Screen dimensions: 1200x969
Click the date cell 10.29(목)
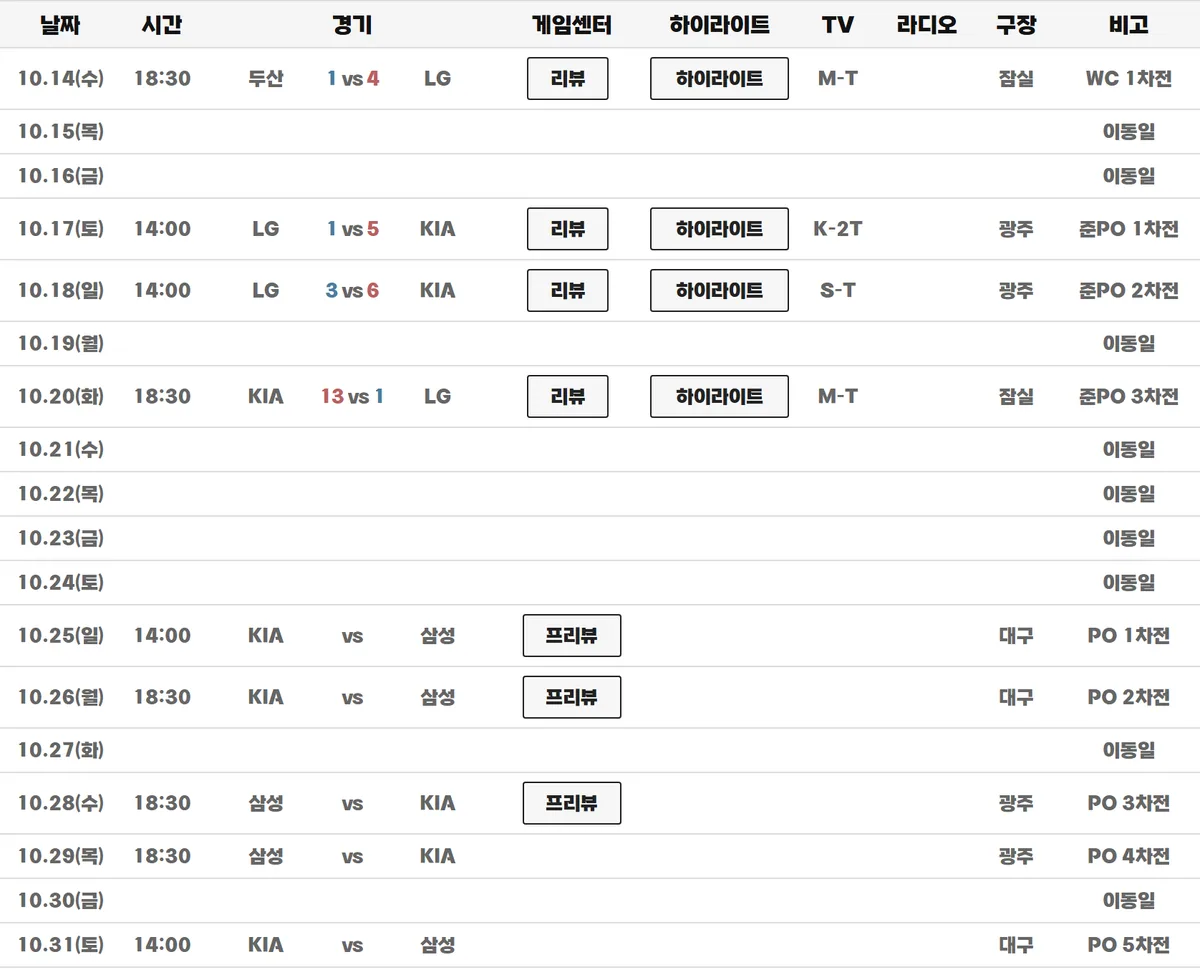61,857
